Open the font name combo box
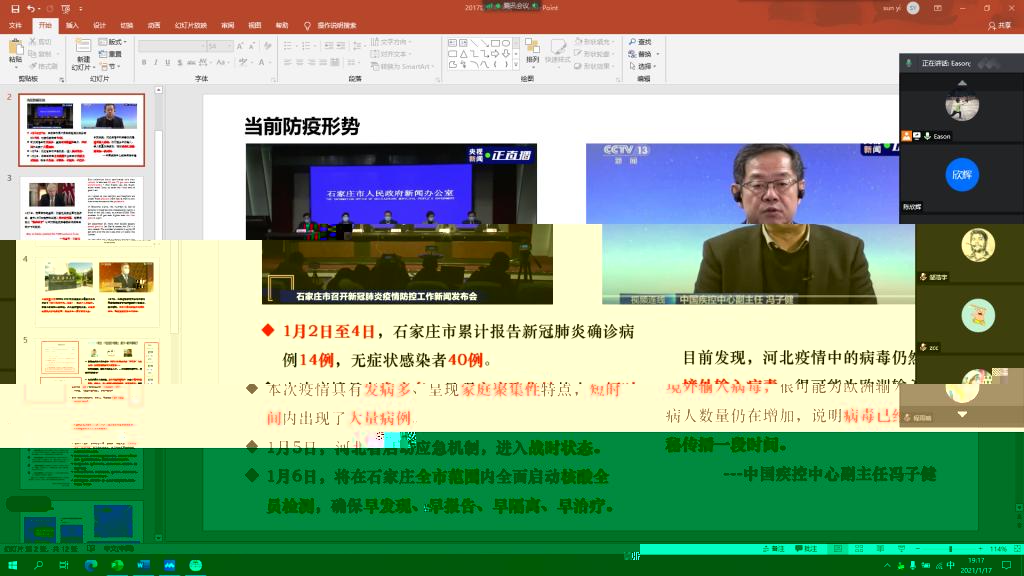Screen dimensions: 1024x576 [172, 46]
